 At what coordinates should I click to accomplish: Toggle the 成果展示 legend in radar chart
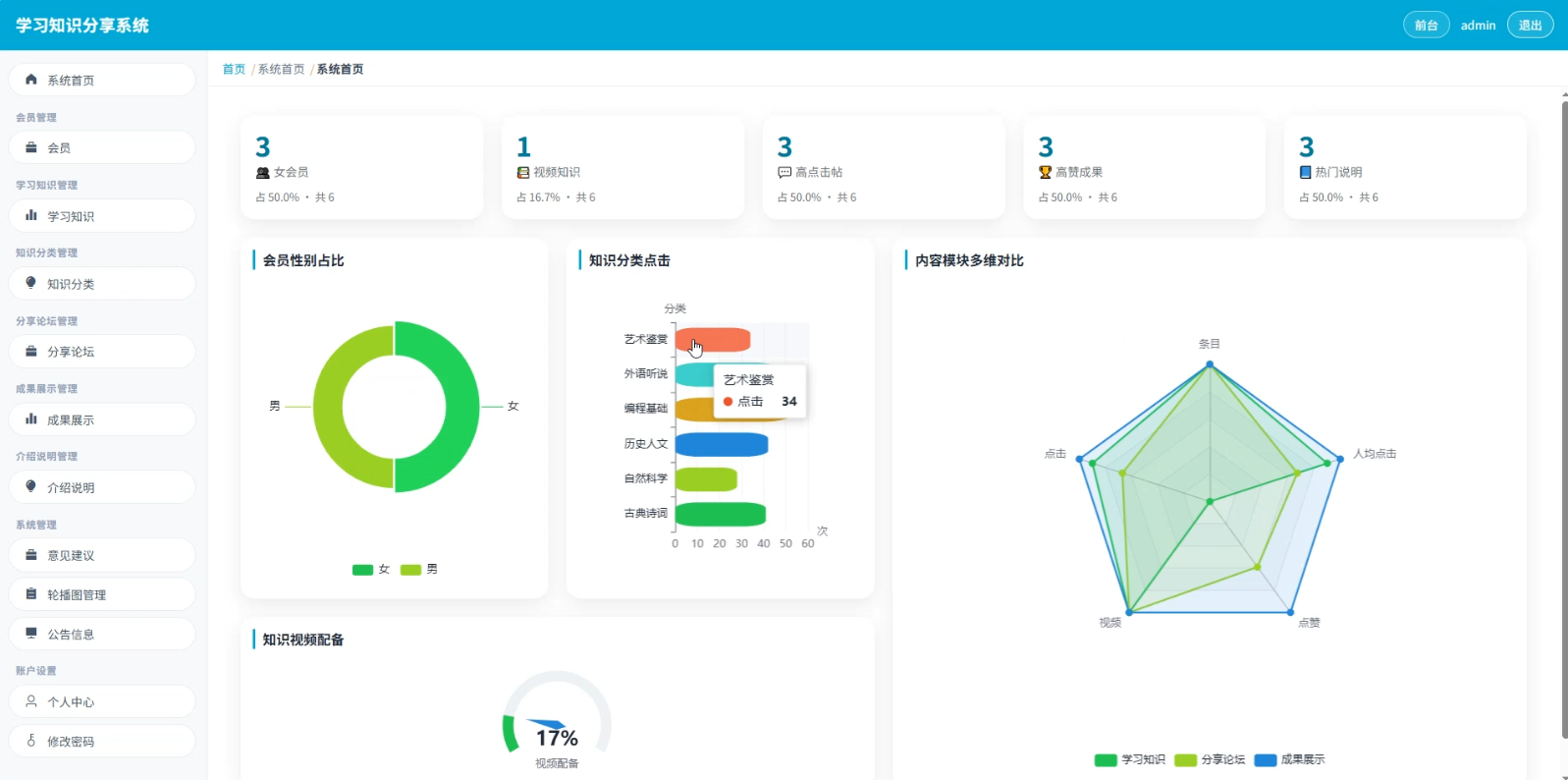[1289, 759]
